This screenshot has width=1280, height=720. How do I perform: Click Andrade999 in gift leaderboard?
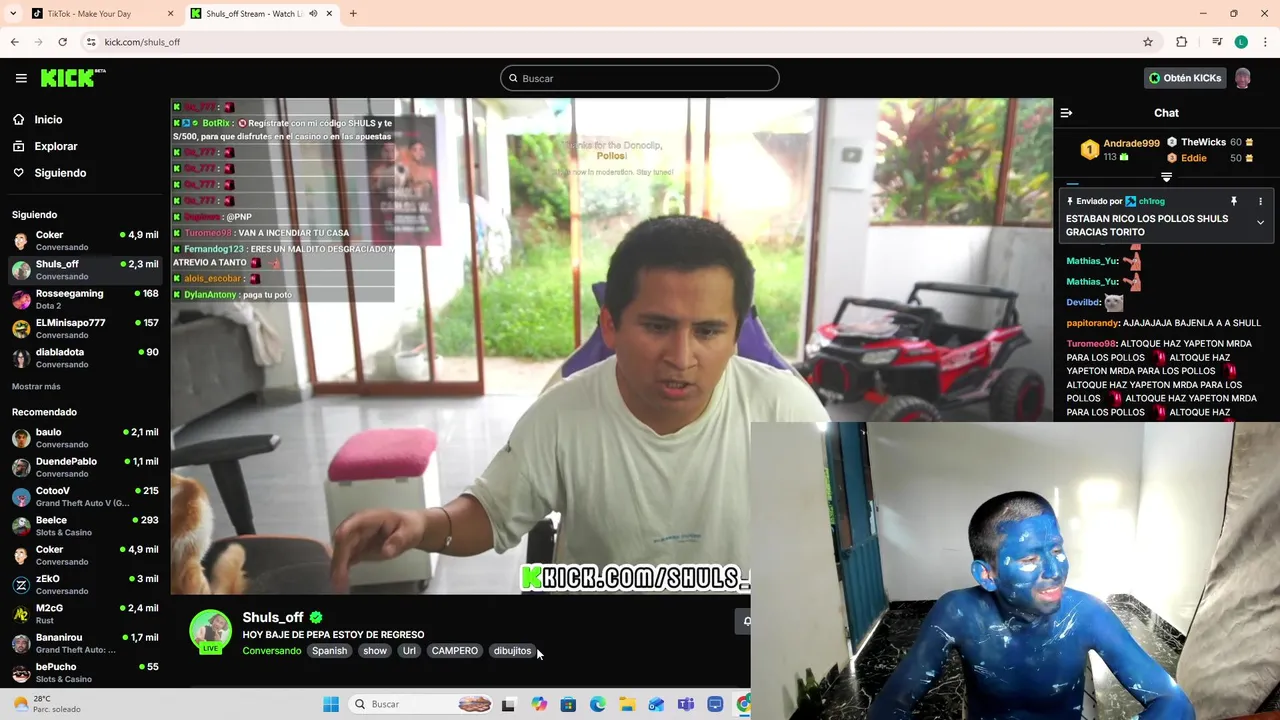click(1131, 143)
